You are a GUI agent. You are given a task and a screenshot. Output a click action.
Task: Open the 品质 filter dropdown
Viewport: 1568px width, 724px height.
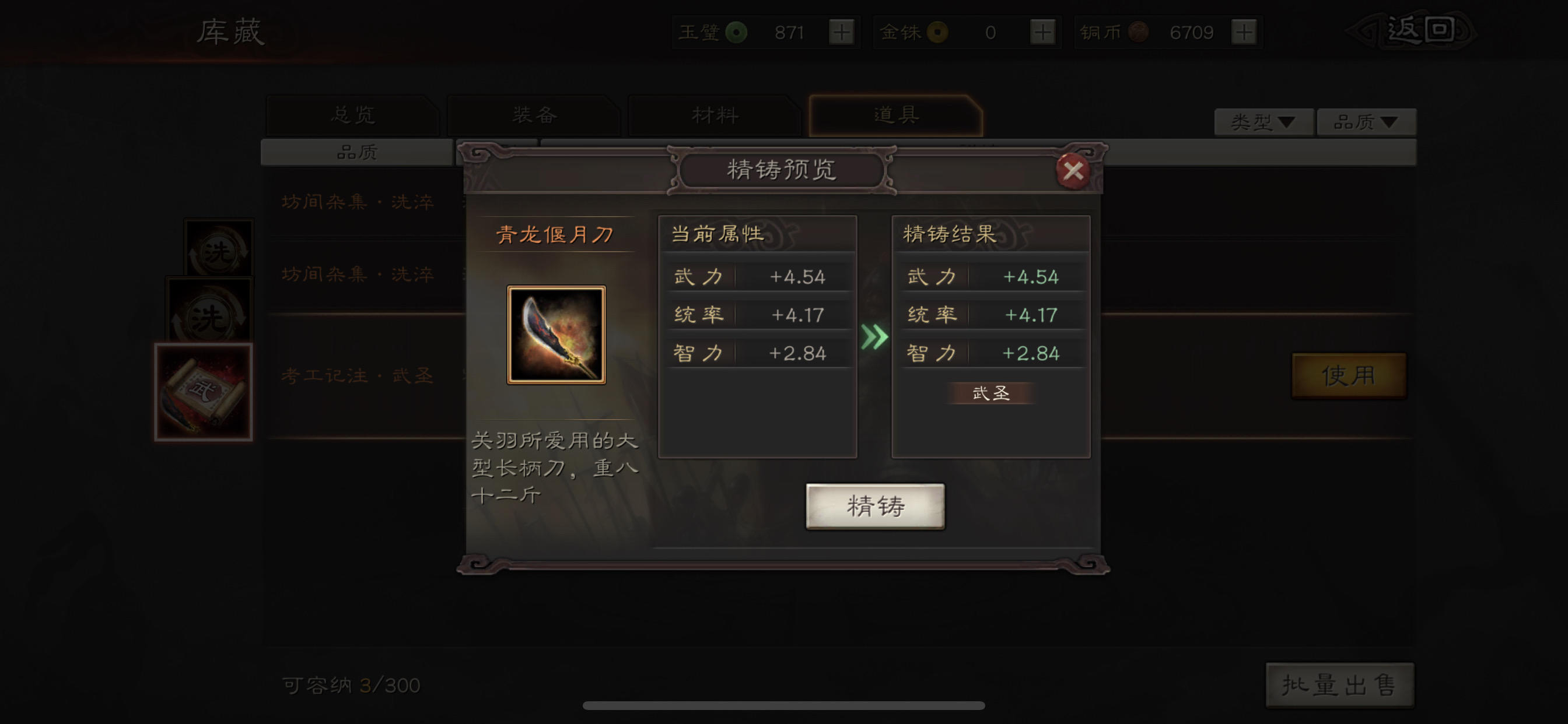[1366, 122]
